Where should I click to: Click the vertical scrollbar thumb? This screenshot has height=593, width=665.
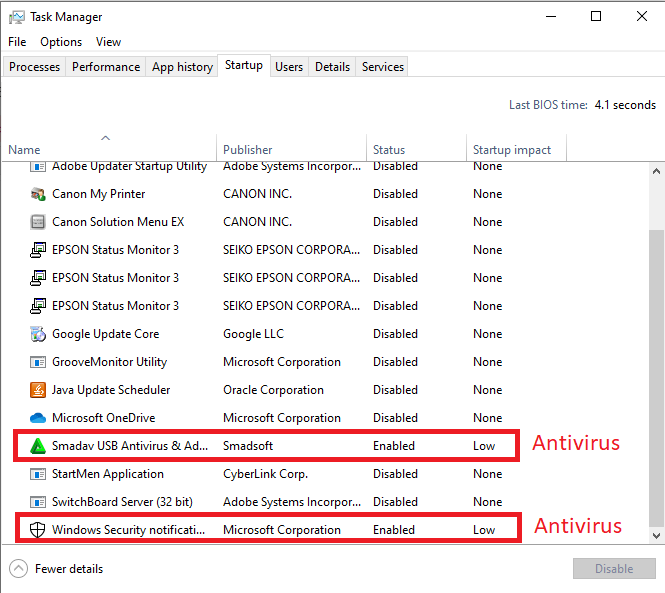656,378
